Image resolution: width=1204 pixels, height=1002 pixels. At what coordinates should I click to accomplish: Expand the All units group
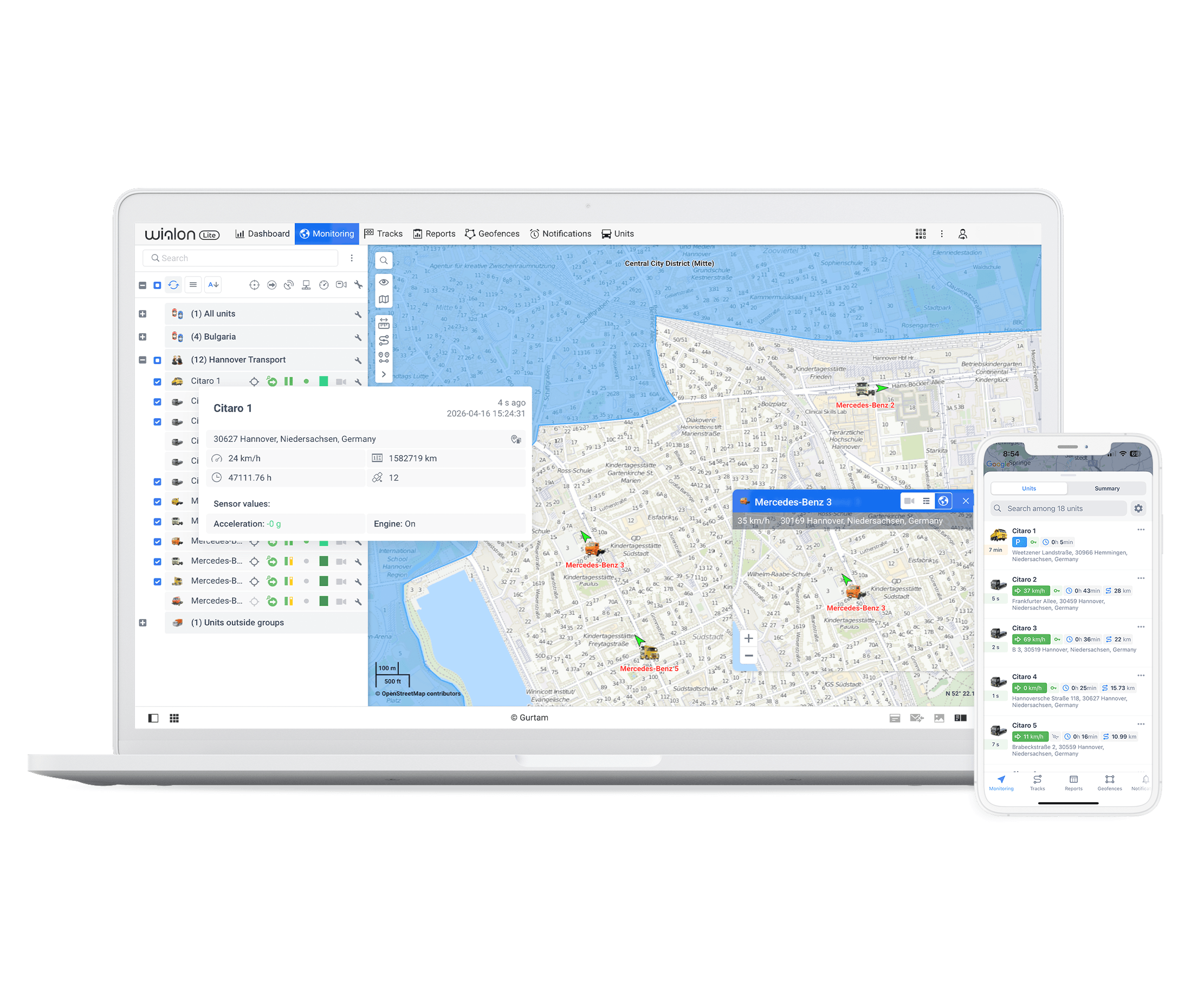(143, 314)
